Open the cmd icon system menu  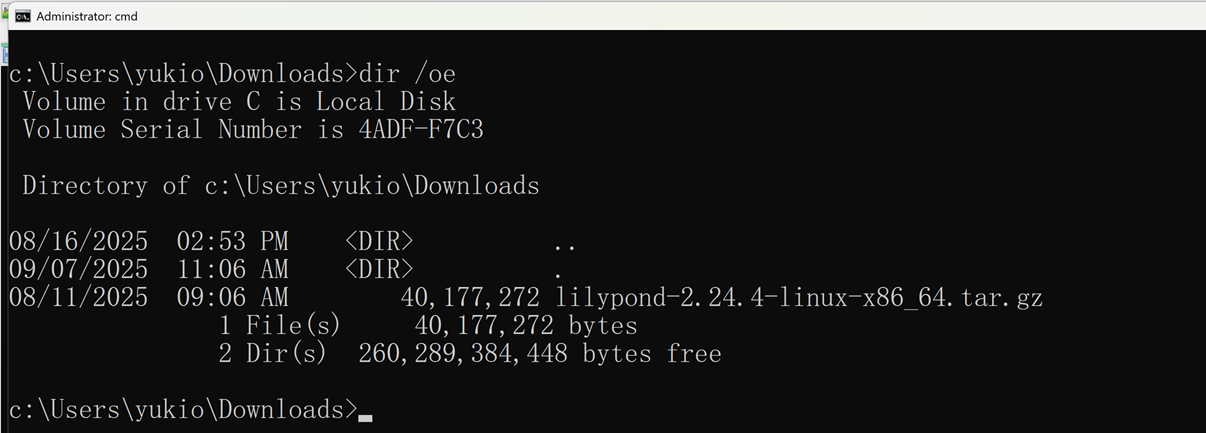[22, 16]
